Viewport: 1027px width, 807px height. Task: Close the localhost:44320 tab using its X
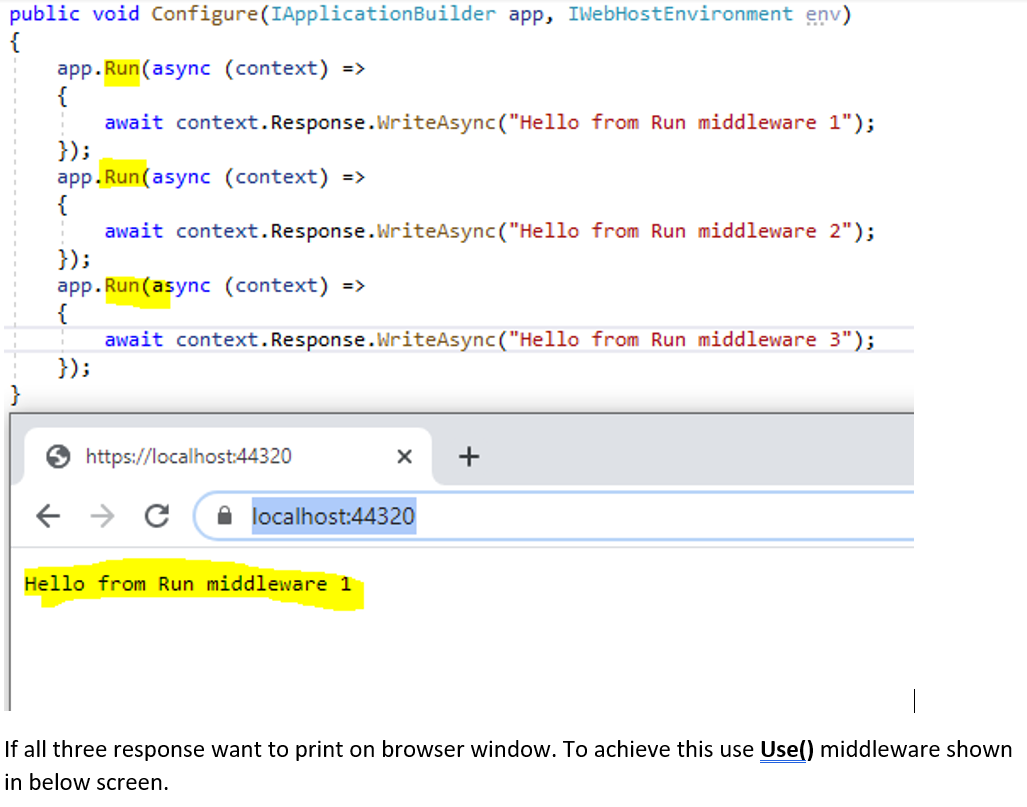click(x=404, y=456)
